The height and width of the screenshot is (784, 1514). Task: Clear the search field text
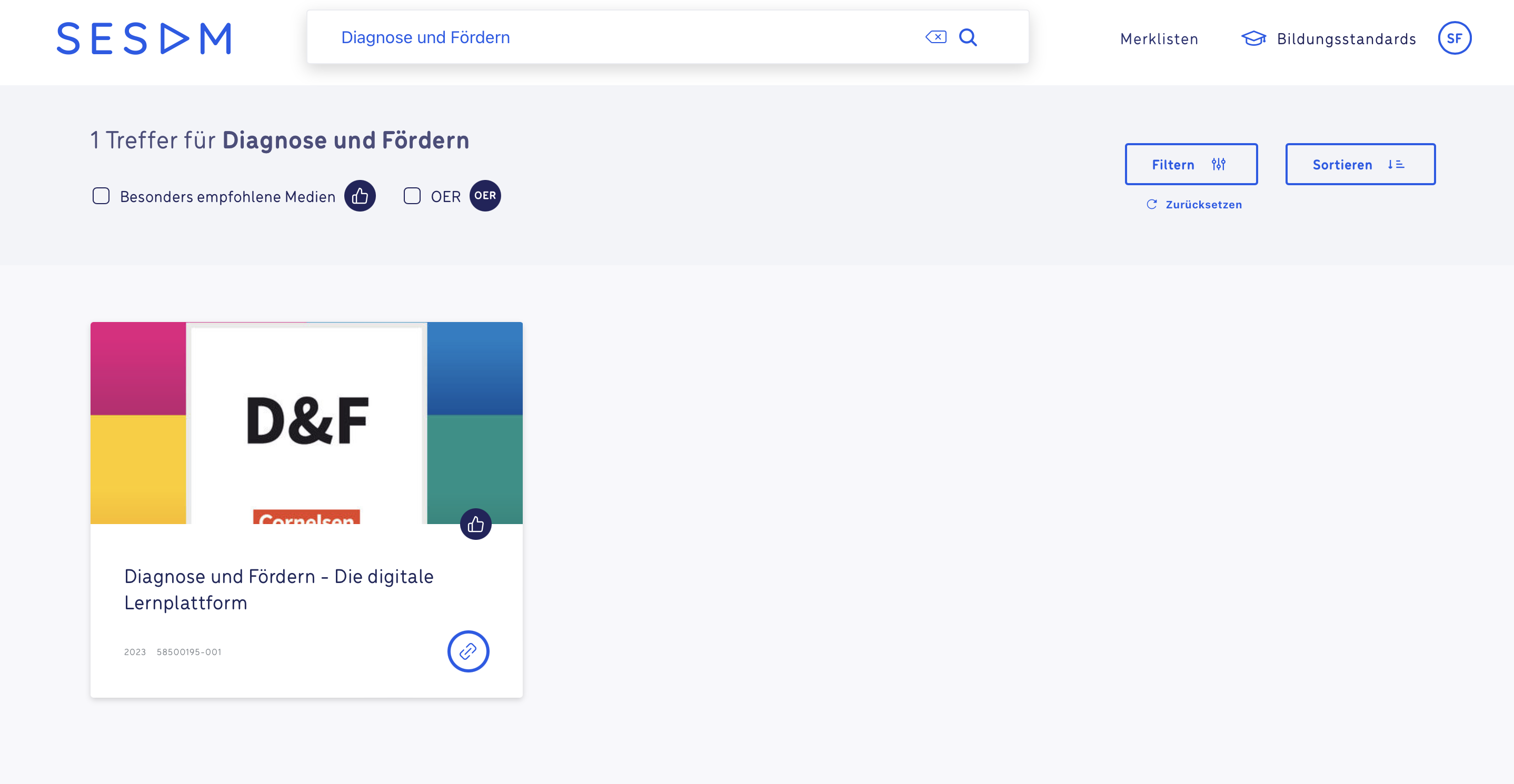[x=935, y=37]
